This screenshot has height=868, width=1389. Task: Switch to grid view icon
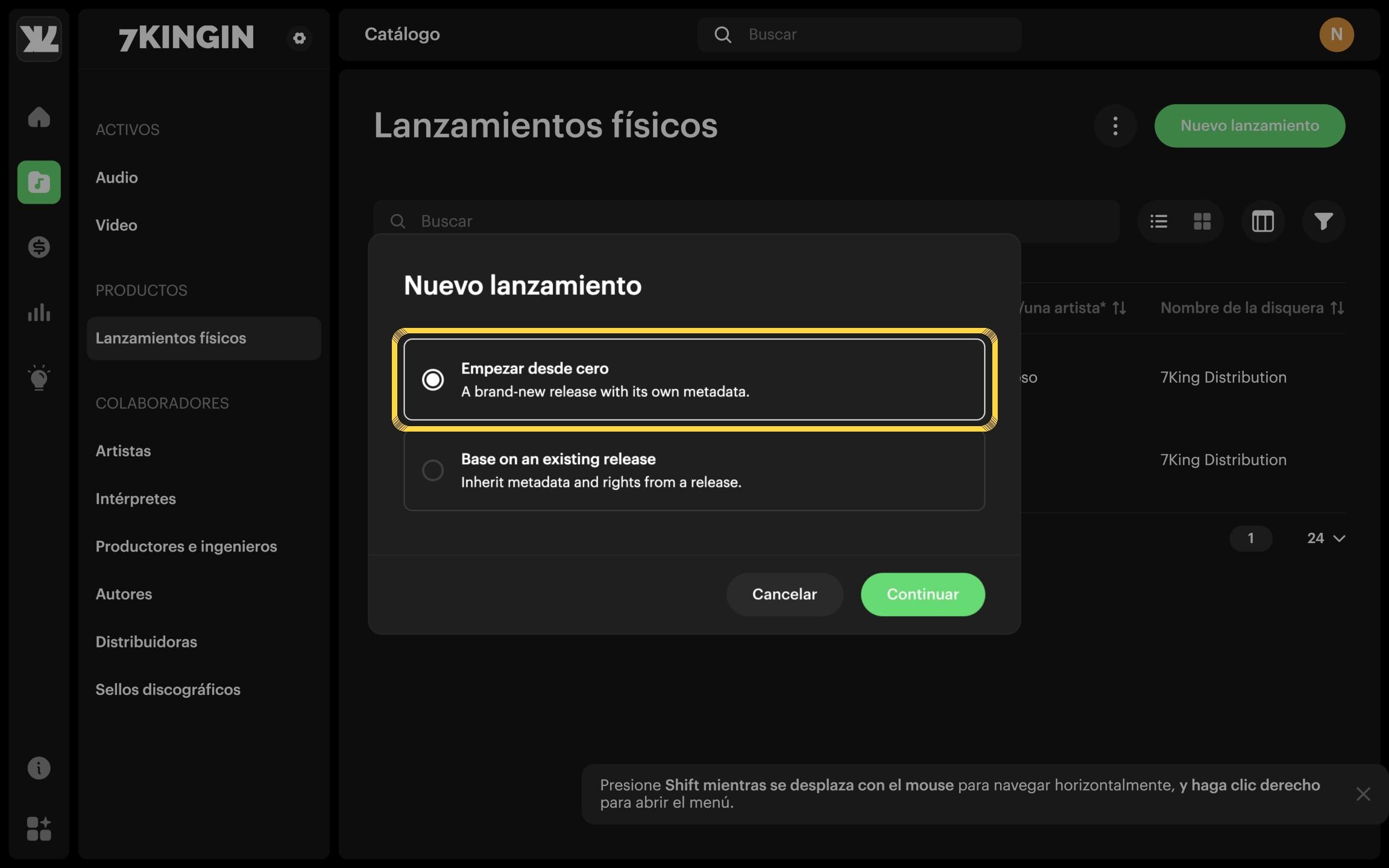coord(1202,221)
